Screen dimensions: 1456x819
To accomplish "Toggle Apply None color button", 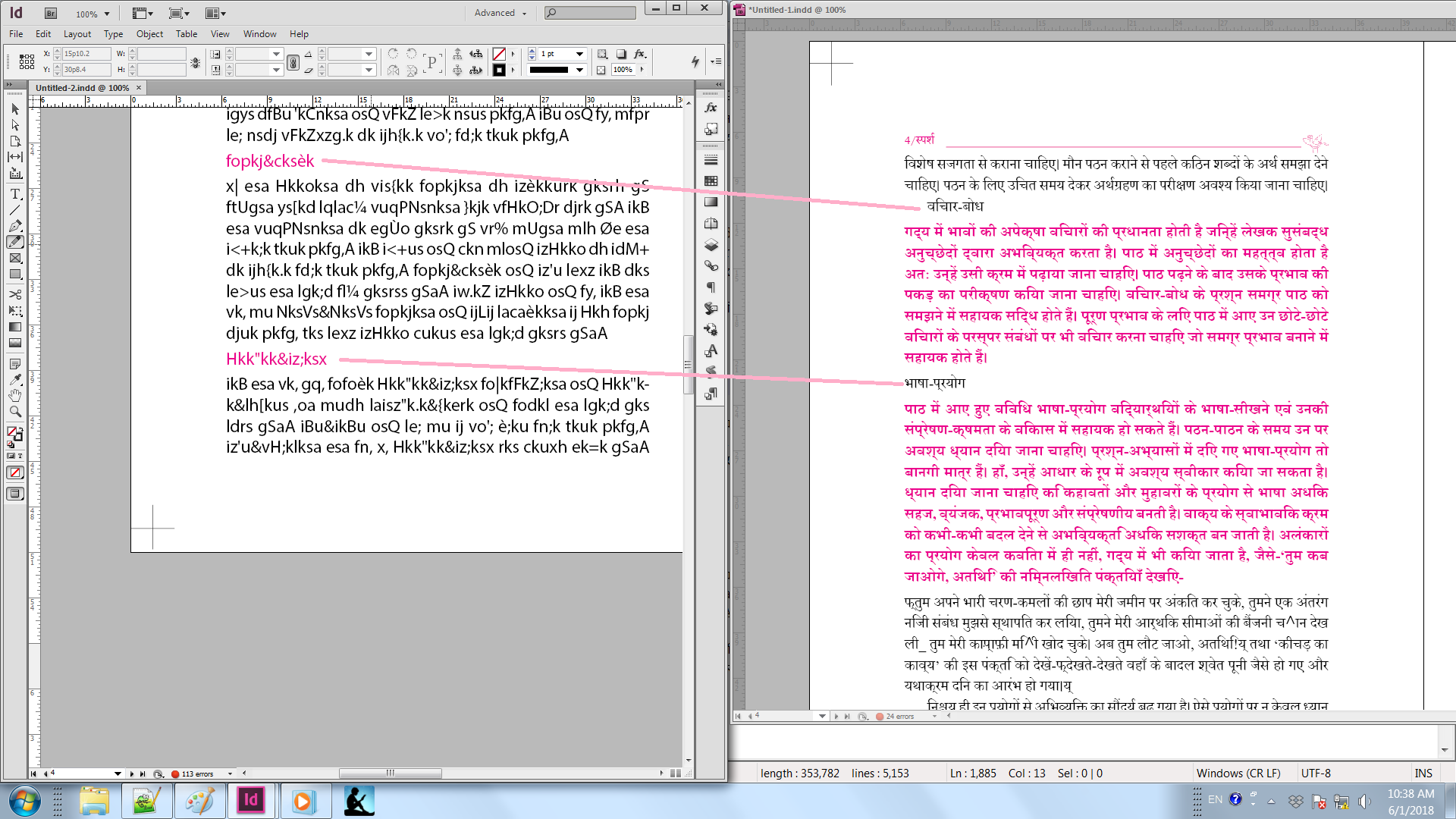I will (x=15, y=472).
